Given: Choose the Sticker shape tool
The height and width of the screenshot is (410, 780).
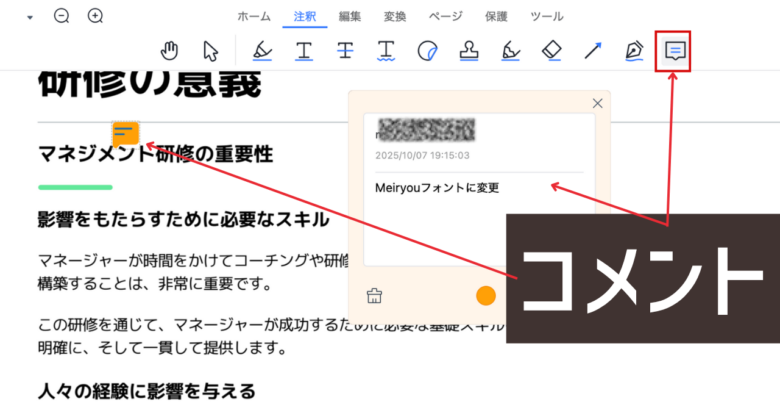Looking at the screenshot, I should pos(427,50).
